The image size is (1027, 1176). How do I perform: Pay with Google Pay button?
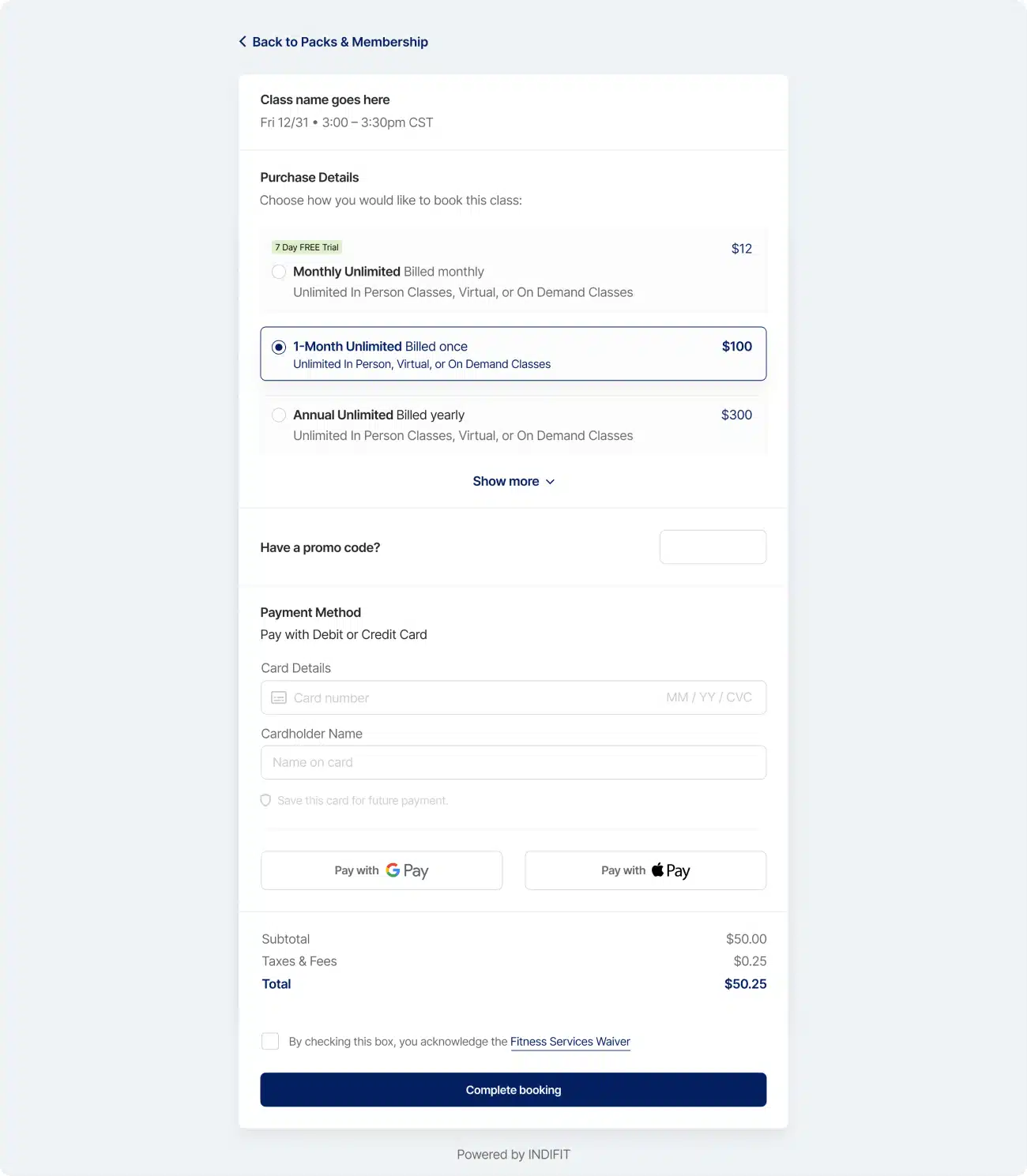(382, 870)
